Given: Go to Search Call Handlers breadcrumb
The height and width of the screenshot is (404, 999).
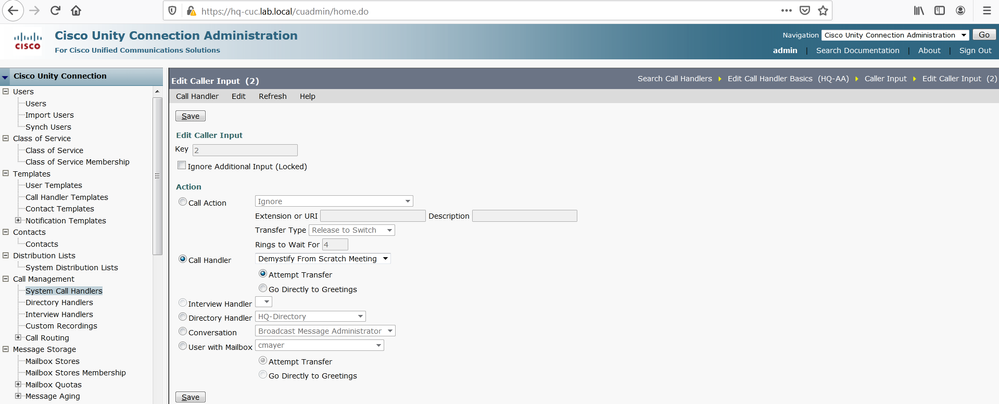Looking at the screenshot, I should (675, 79).
